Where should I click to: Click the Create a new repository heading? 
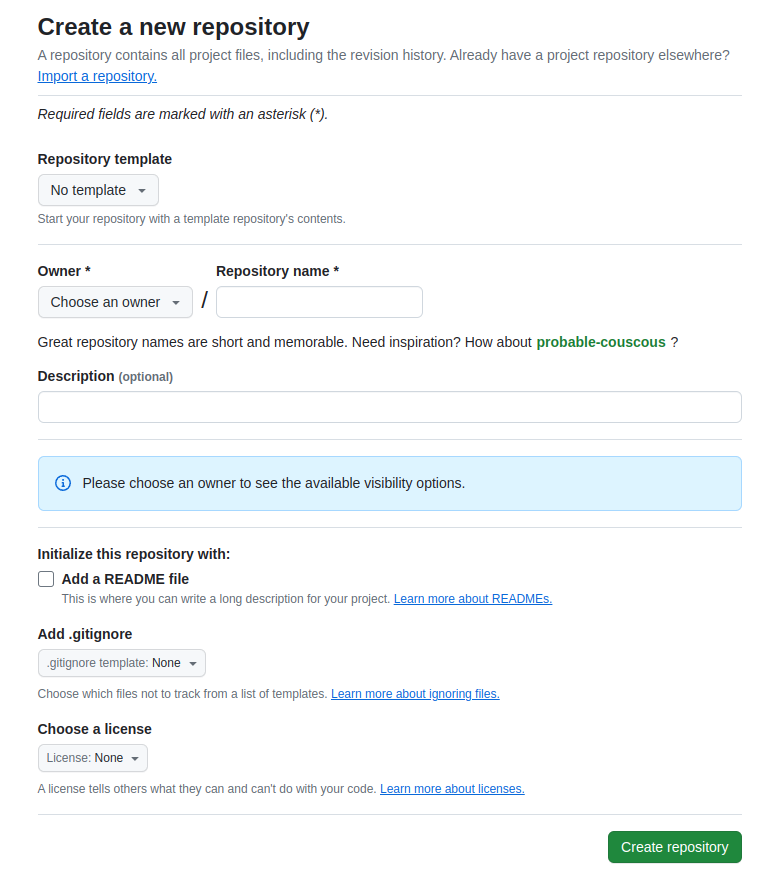173,27
